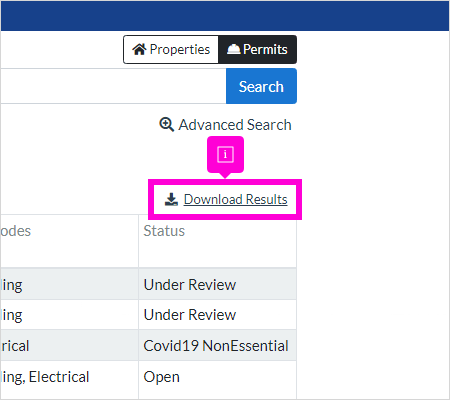Click the hard hat Permits icon
The height and width of the screenshot is (400, 450).
click(x=233, y=49)
